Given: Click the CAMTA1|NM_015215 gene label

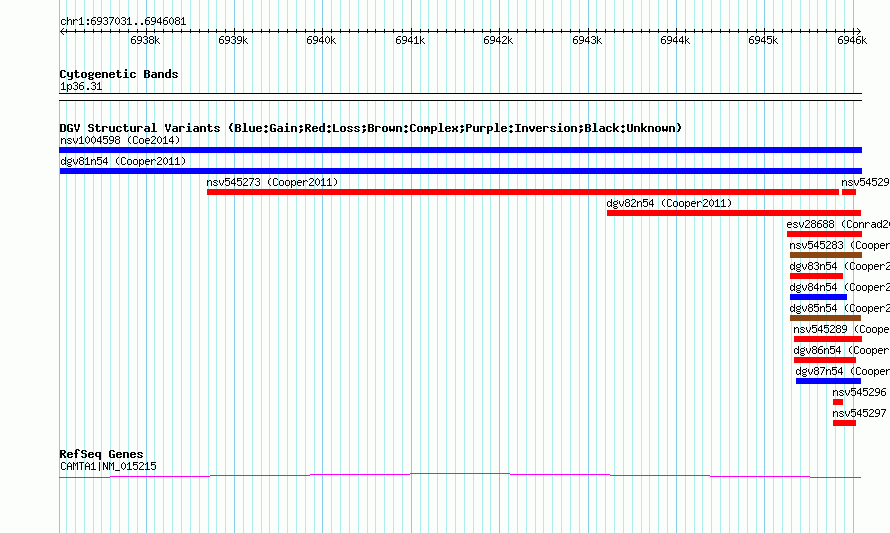Looking at the screenshot, I should (108, 467).
